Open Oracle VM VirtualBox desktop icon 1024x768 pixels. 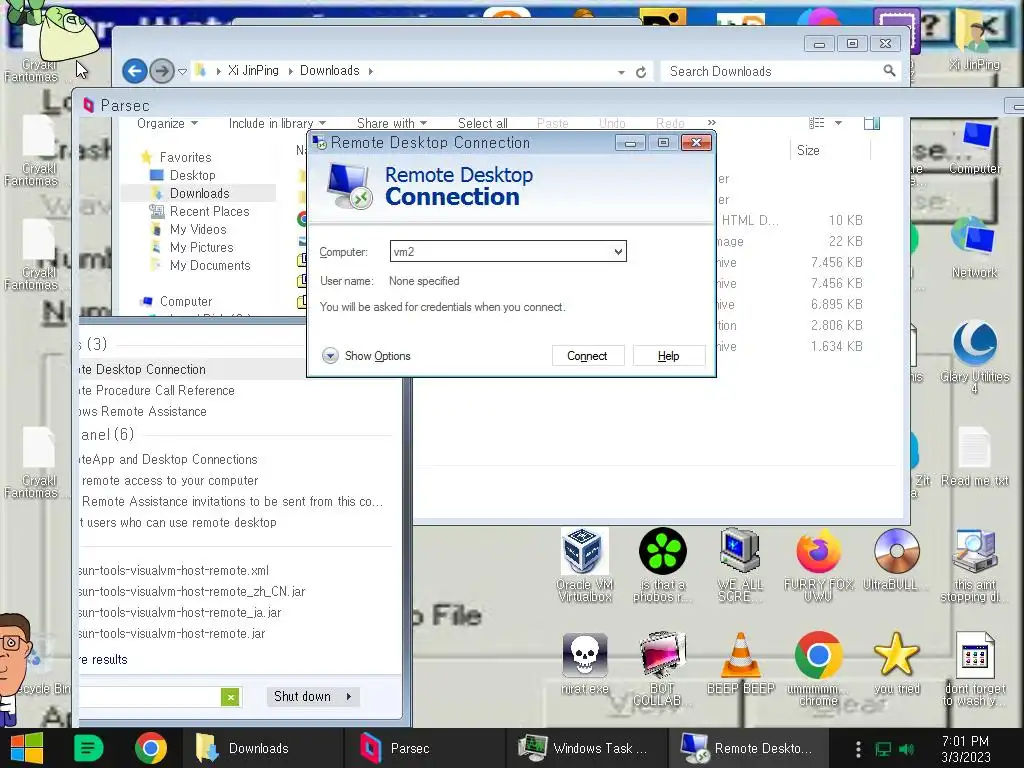584,565
